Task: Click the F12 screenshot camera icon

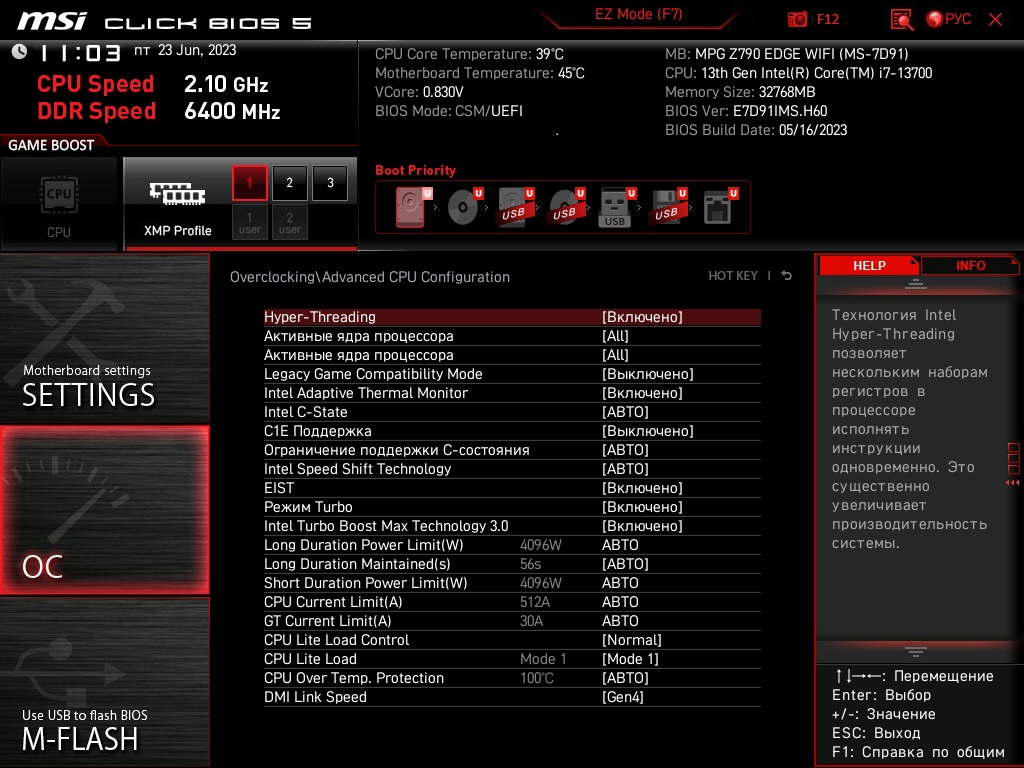Action: pos(797,19)
